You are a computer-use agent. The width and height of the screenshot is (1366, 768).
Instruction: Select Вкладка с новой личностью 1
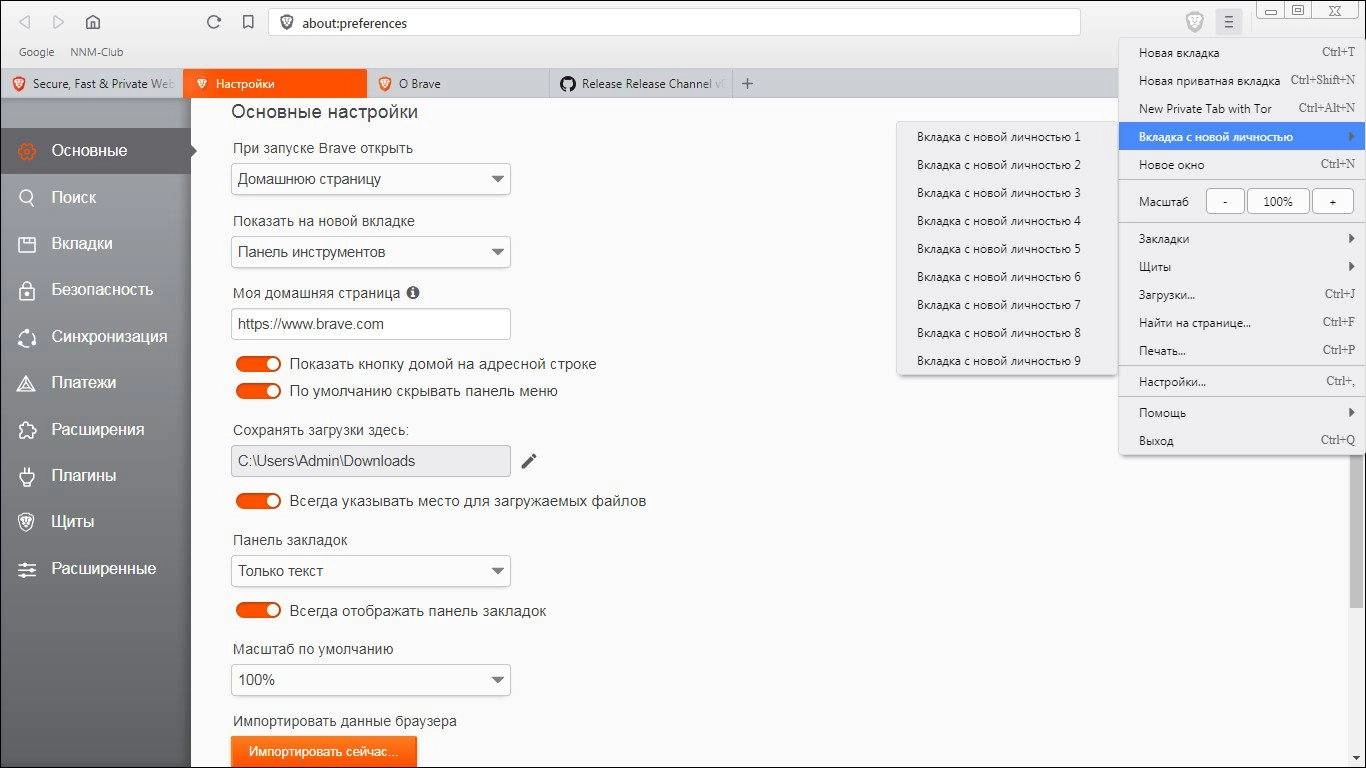pyautogui.click(x=1007, y=137)
